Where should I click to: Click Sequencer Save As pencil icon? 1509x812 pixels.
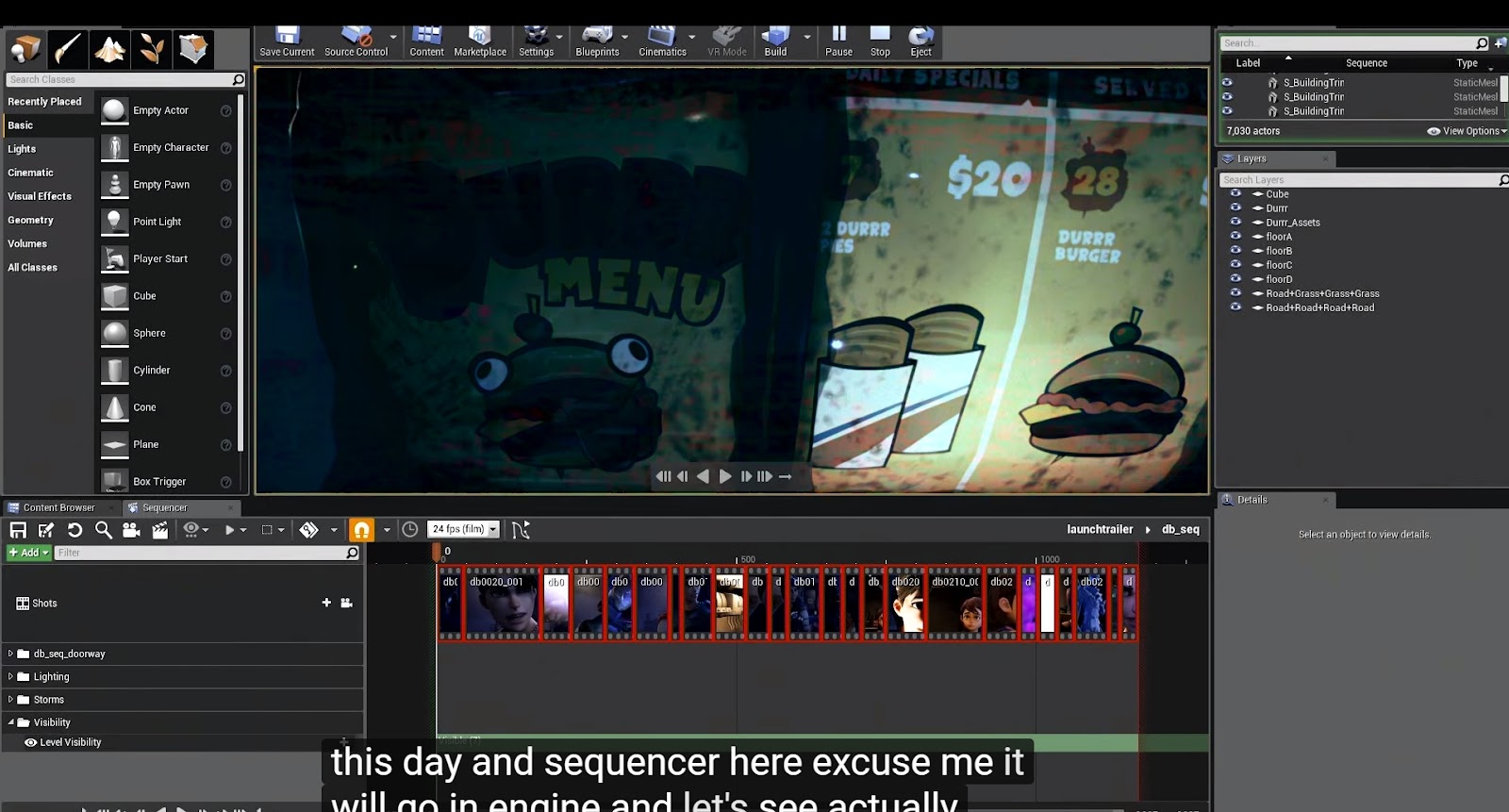coord(46,530)
